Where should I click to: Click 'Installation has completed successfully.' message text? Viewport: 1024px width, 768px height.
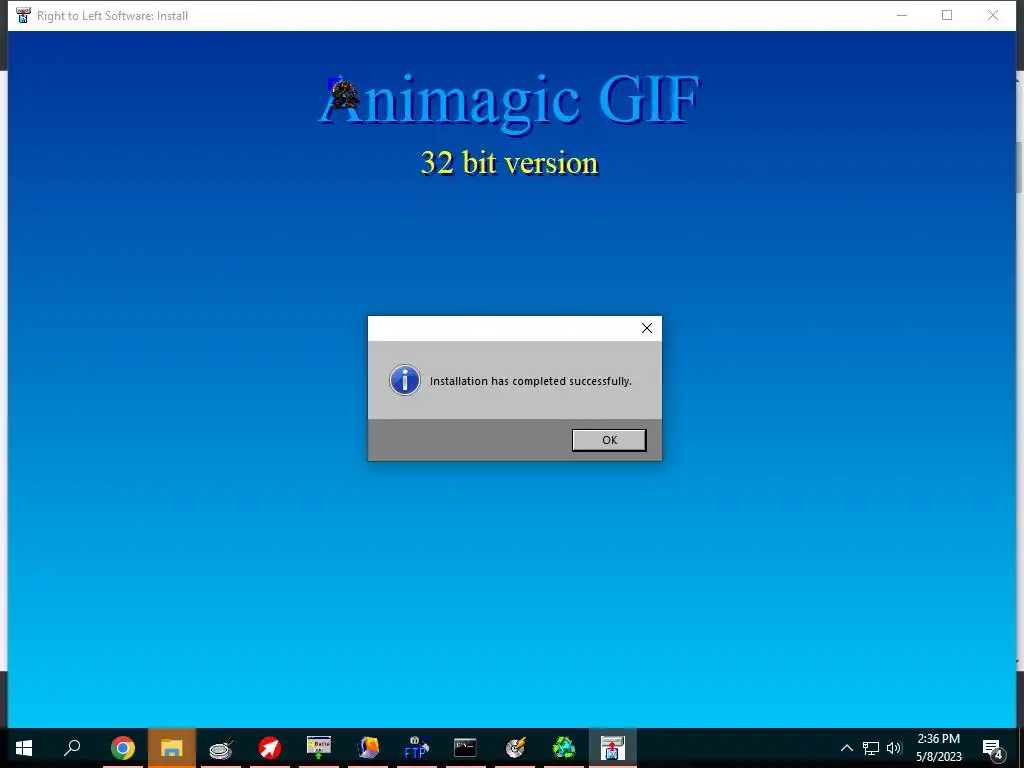pyautogui.click(x=530, y=381)
